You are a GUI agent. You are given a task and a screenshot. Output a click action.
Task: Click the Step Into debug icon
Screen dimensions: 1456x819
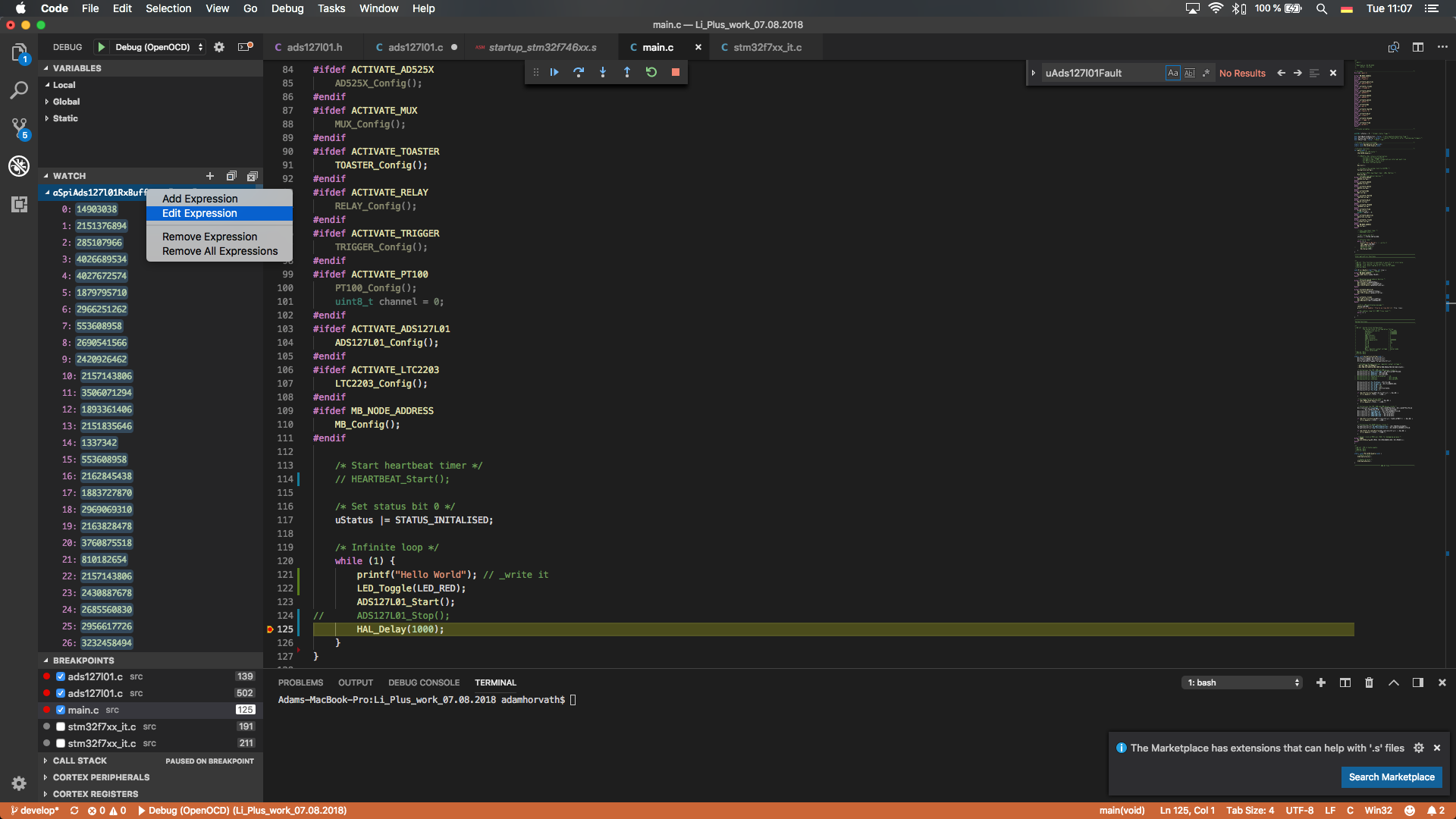[x=603, y=72]
